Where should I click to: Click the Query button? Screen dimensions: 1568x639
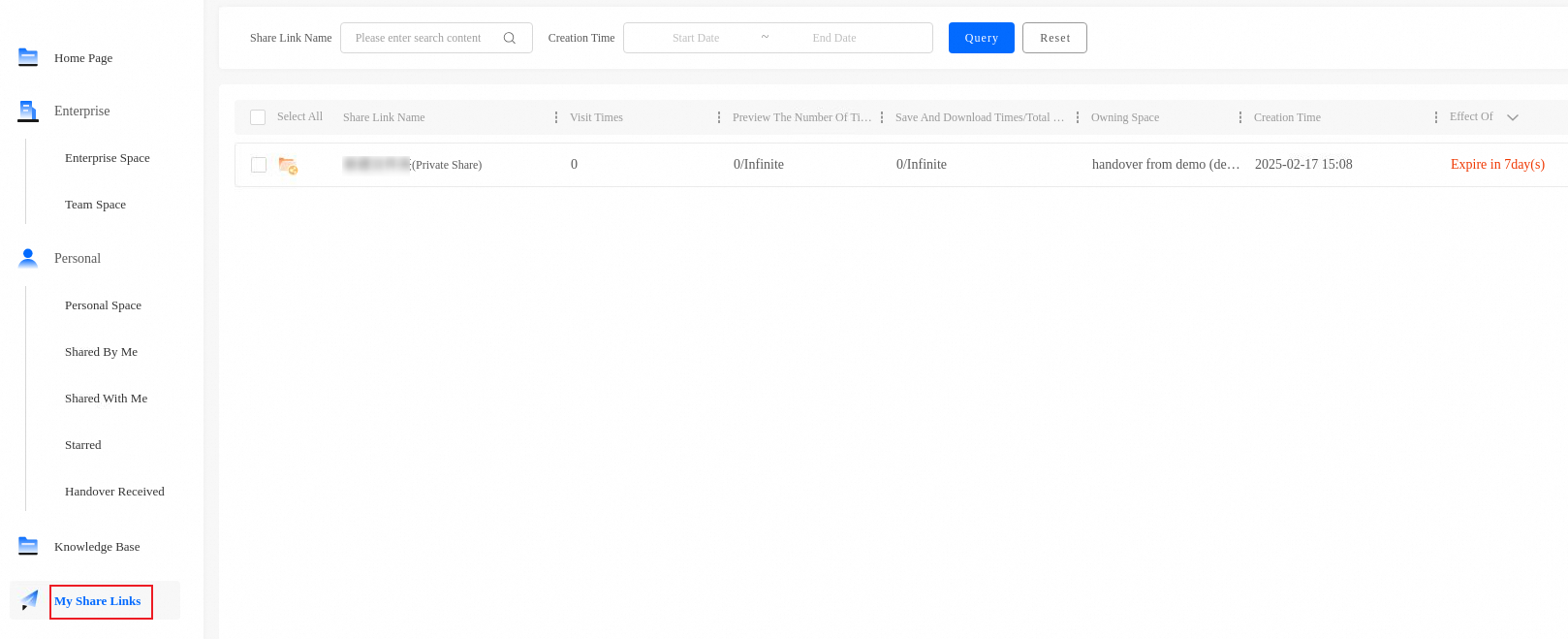pos(982,38)
